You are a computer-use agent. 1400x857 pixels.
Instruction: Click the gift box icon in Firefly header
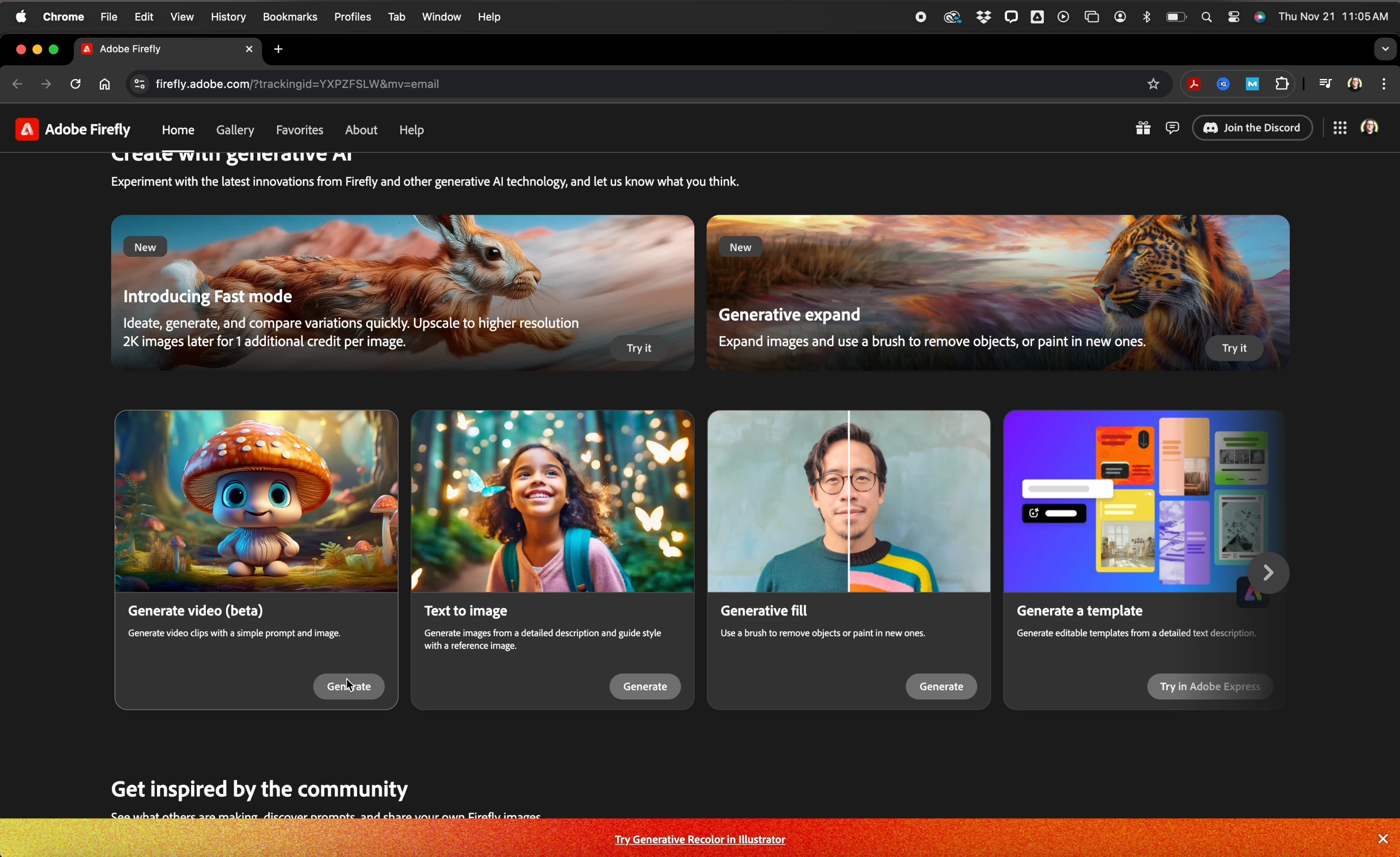coord(1143,129)
